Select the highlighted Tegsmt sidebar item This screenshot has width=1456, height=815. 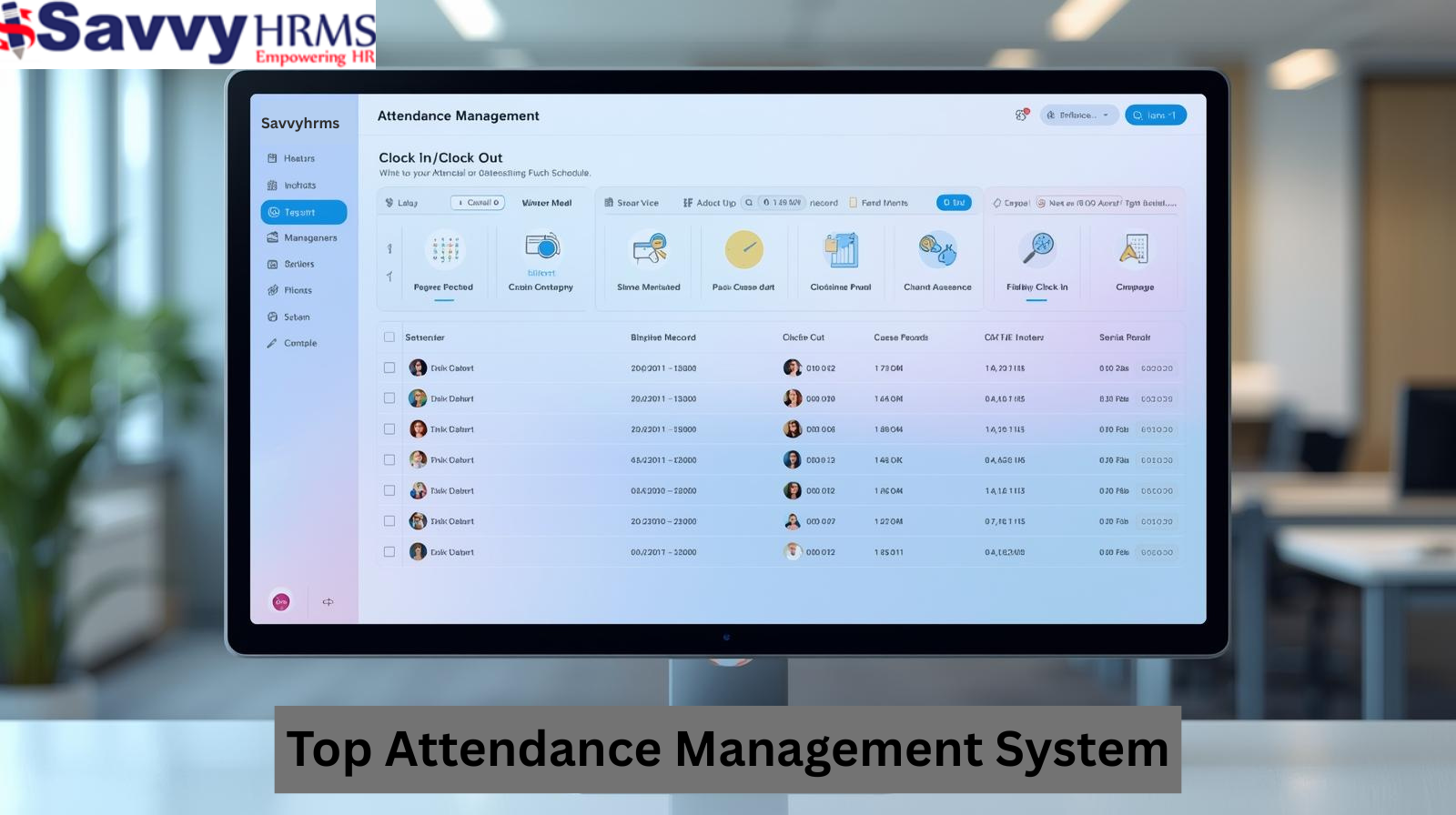[x=304, y=212]
